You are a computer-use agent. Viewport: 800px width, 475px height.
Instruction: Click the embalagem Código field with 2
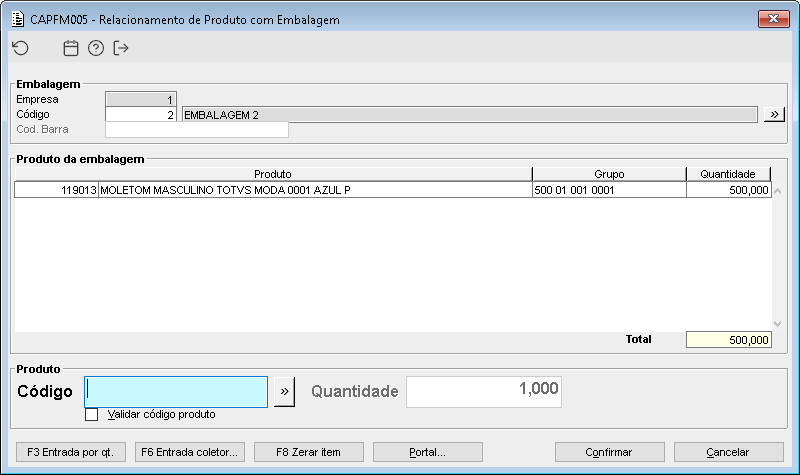pos(141,114)
